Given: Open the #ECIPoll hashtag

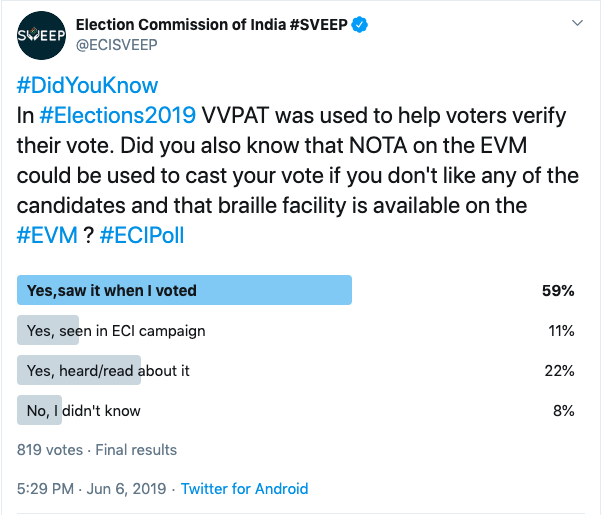Looking at the screenshot, I should tap(142, 235).
